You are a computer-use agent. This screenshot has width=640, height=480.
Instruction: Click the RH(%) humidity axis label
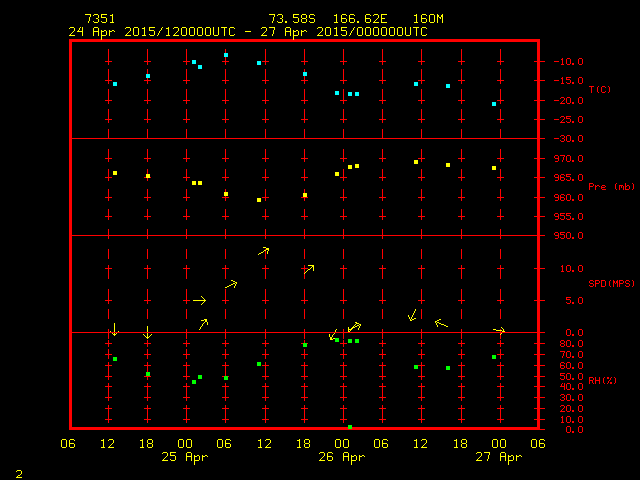(x=602, y=381)
